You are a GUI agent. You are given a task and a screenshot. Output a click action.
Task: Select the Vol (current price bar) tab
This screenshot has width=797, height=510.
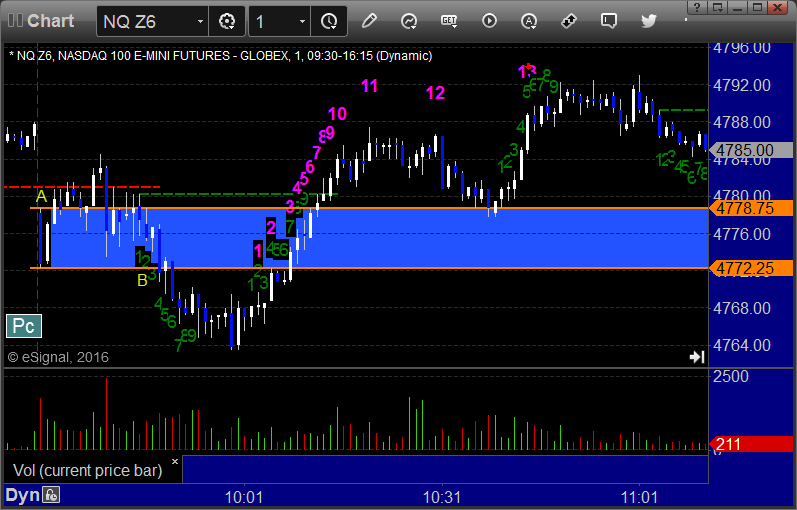(x=87, y=470)
